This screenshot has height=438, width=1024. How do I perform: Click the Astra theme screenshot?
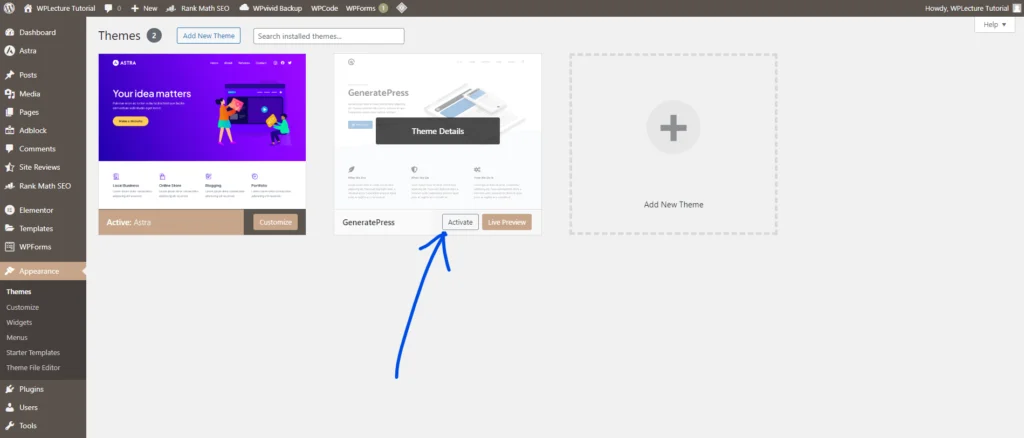[202, 131]
